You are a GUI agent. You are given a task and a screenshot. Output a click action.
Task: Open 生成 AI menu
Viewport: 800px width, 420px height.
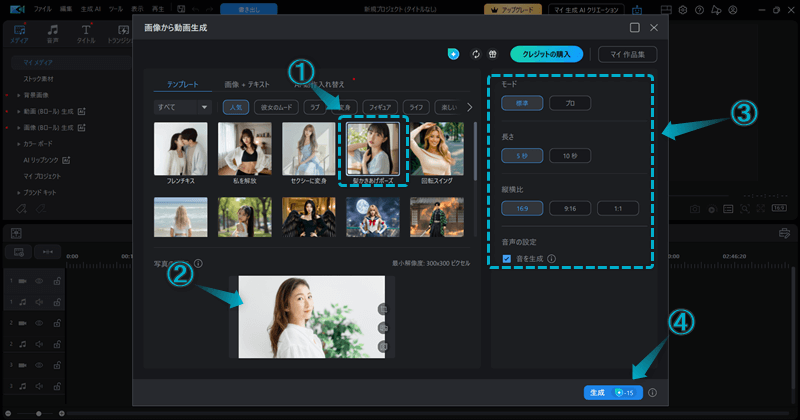click(91, 9)
